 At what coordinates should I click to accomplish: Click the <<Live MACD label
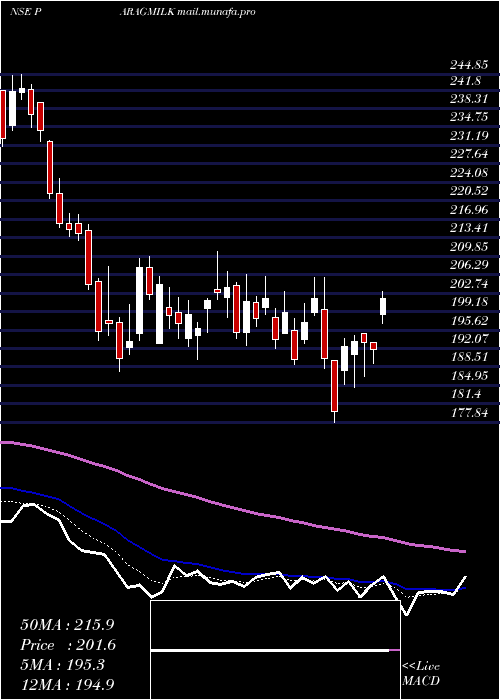click(x=421, y=673)
